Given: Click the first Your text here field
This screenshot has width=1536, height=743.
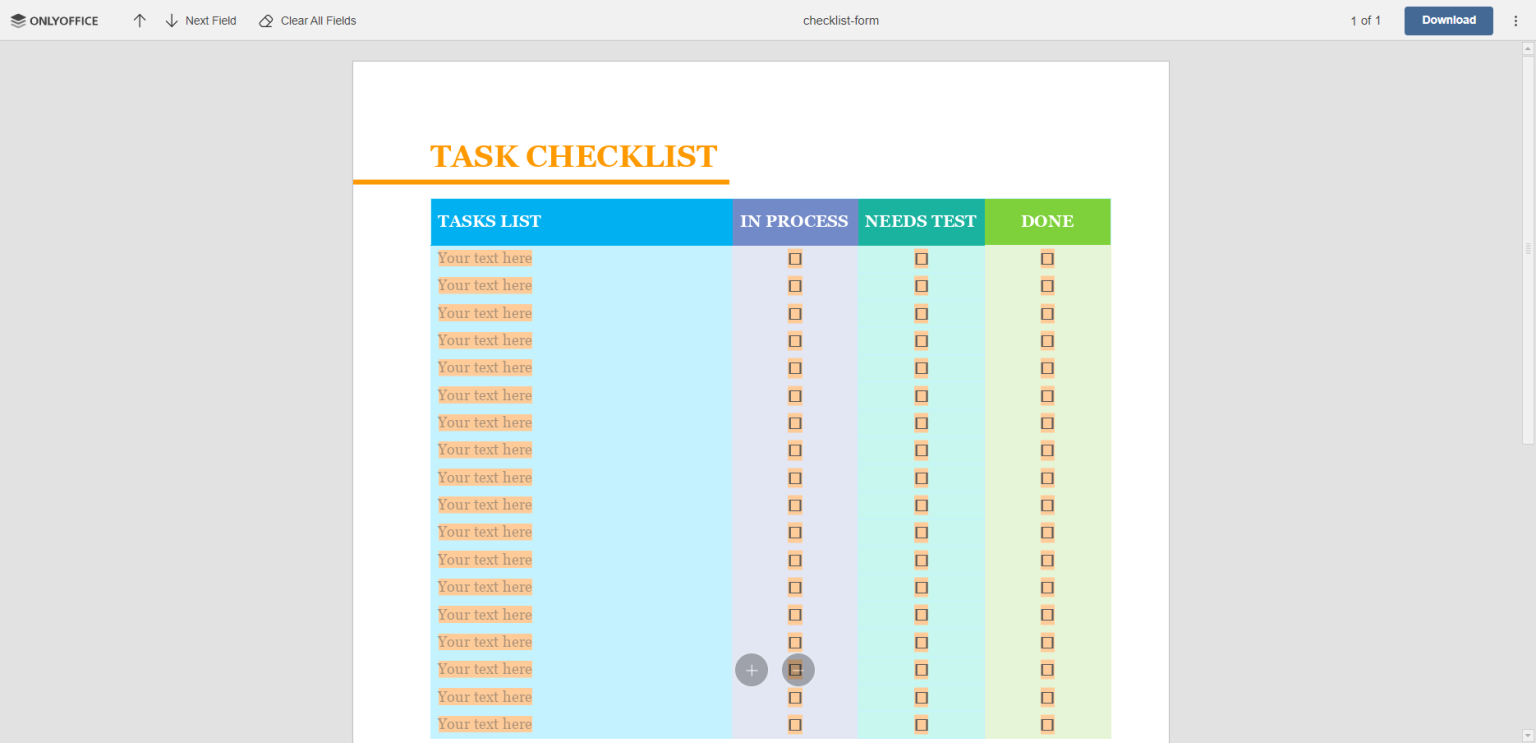Looking at the screenshot, I should click(484, 258).
